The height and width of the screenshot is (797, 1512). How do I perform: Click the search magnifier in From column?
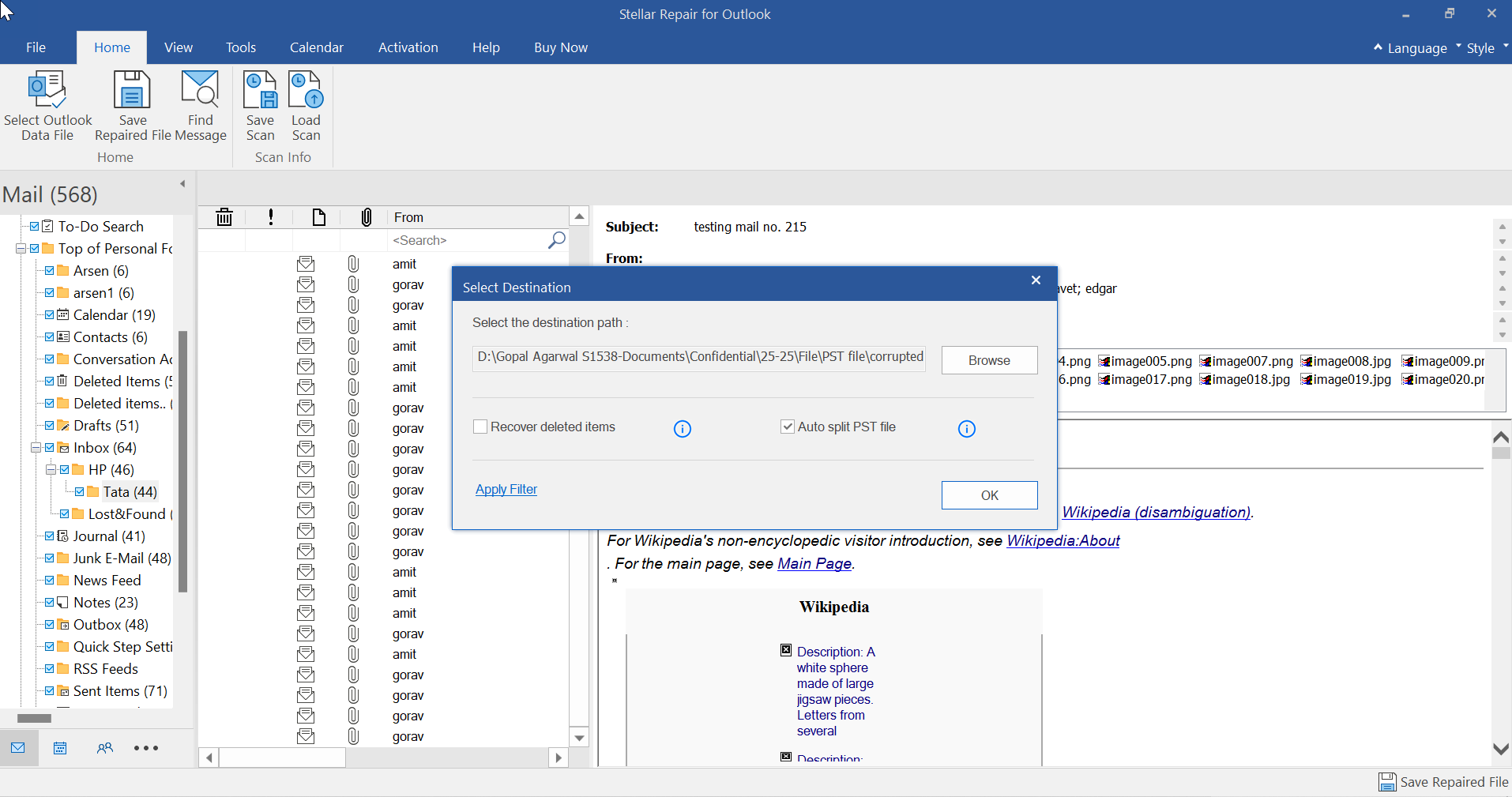tap(557, 239)
